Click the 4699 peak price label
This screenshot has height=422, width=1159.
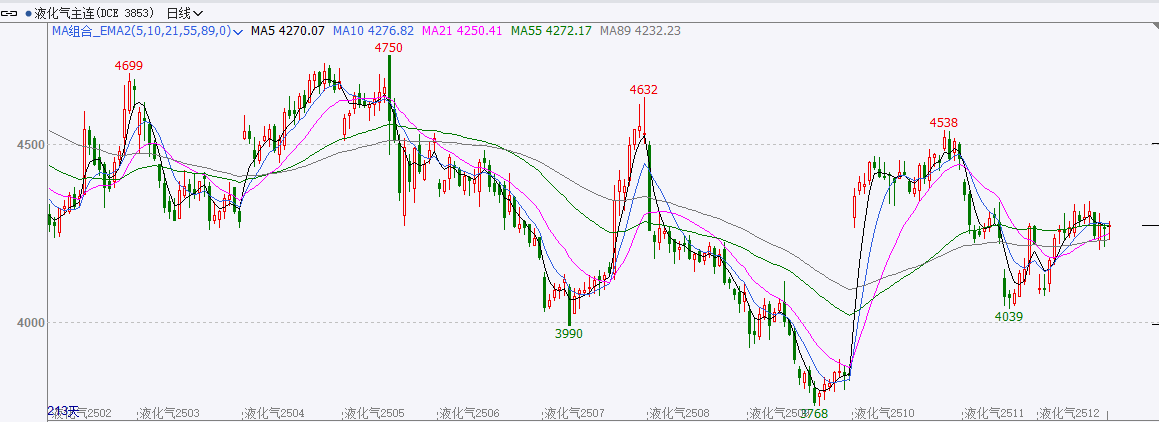129,66
